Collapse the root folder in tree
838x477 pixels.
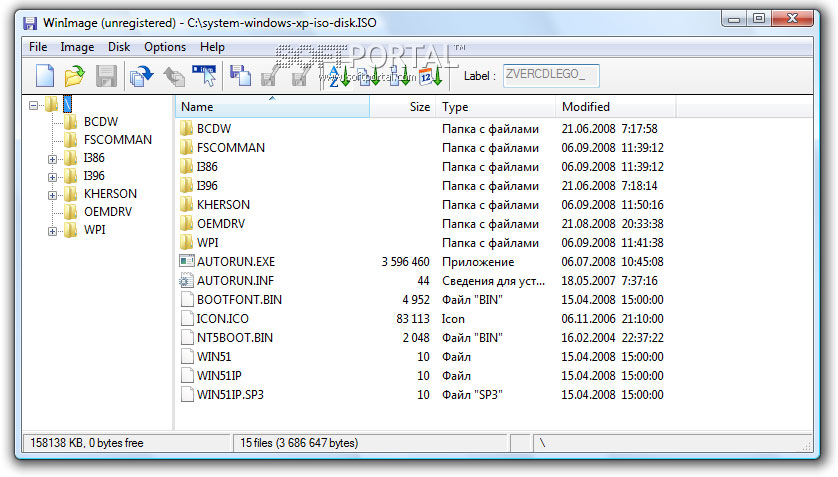pyautogui.click(x=34, y=105)
